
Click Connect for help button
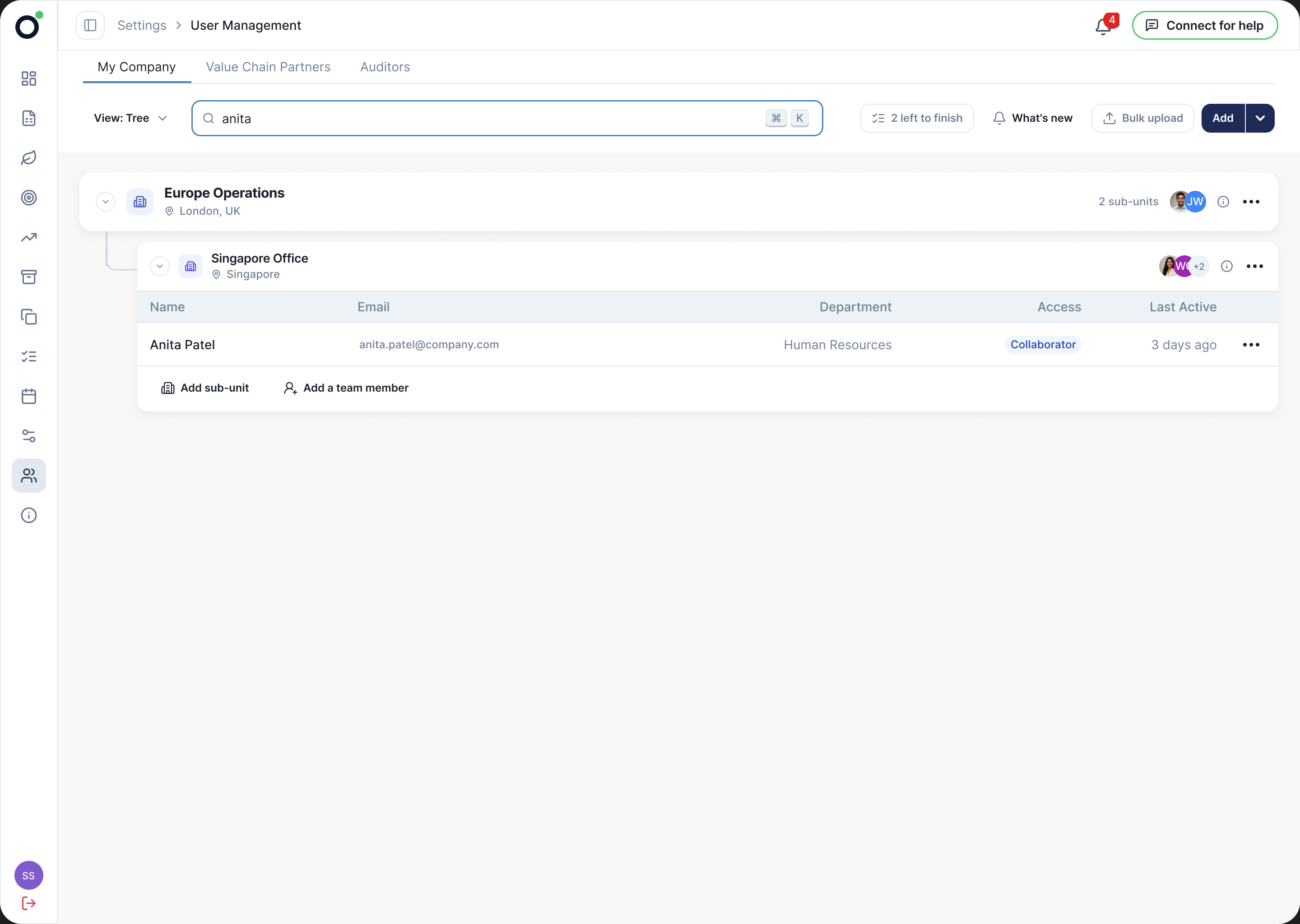pyautogui.click(x=1204, y=26)
